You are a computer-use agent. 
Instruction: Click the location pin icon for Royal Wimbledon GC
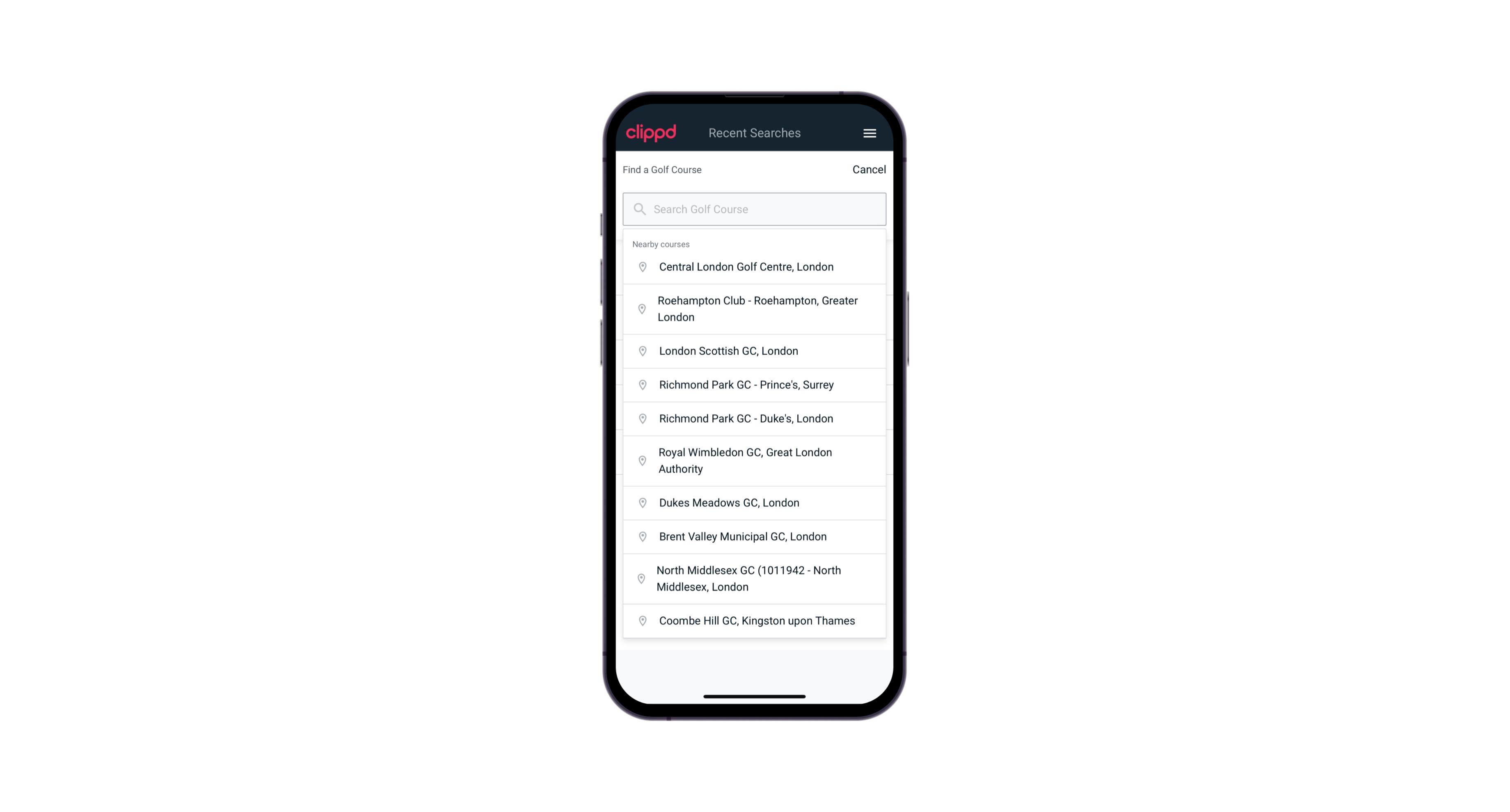coord(641,460)
